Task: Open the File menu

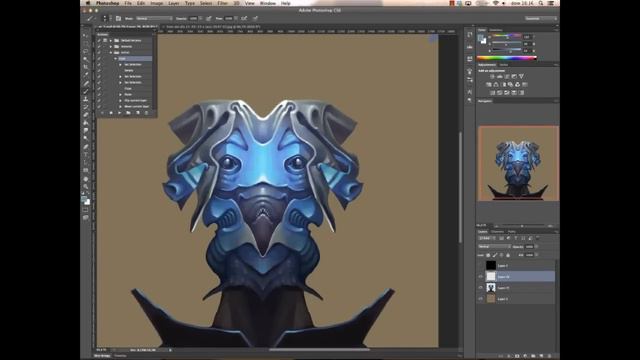Action: 128,3
